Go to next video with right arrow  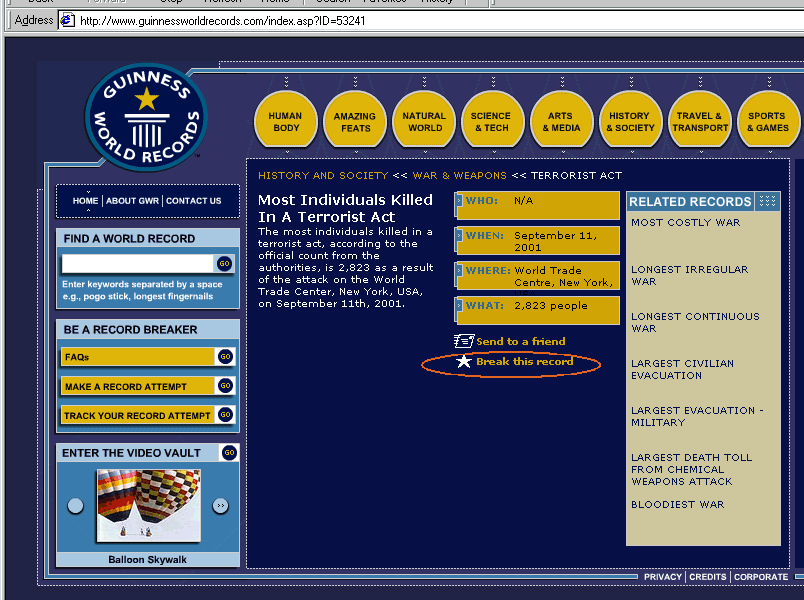220,506
